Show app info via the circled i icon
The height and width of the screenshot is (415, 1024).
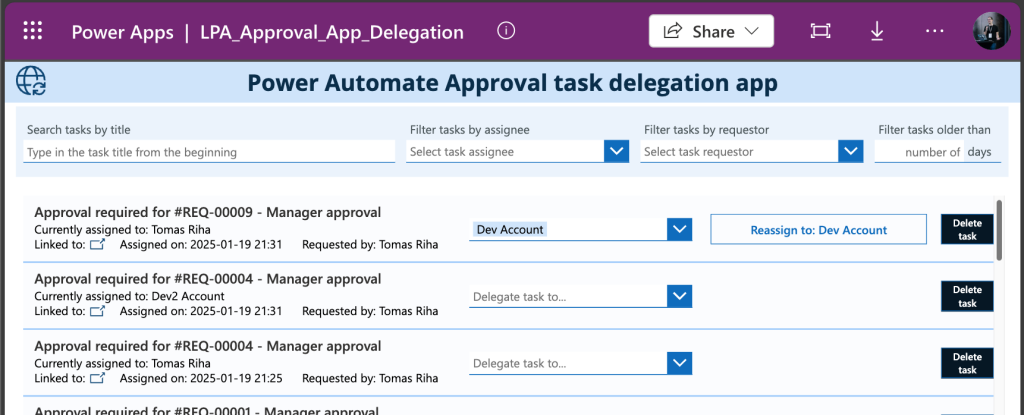coord(505,31)
